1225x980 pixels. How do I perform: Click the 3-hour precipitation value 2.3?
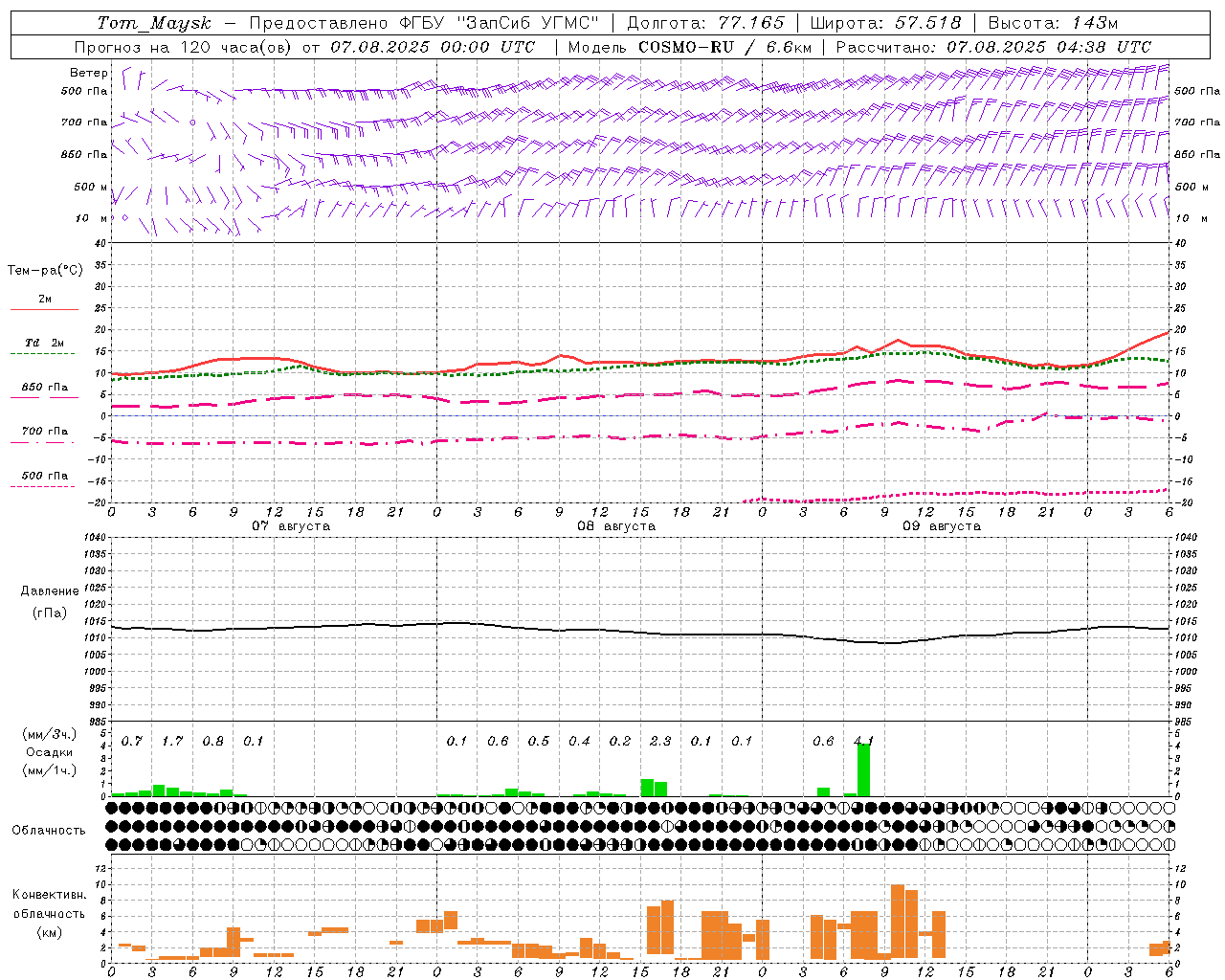pyautogui.click(x=660, y=742)
